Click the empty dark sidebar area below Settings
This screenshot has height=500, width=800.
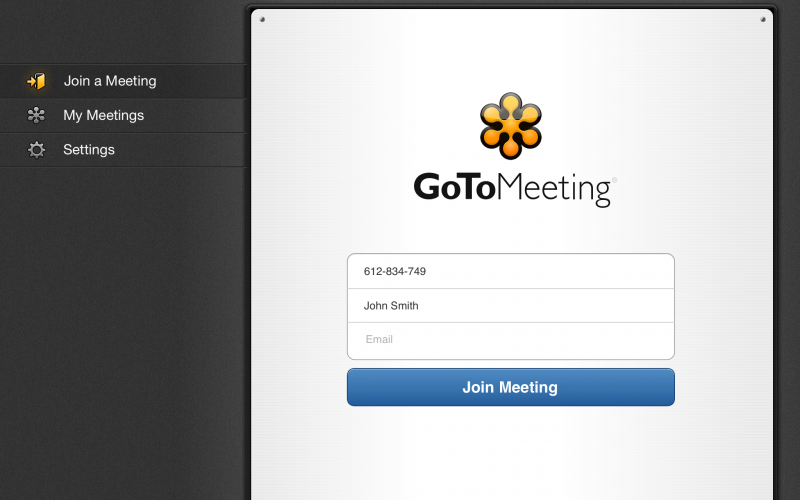pyautogui.click(x=122, y=332)
